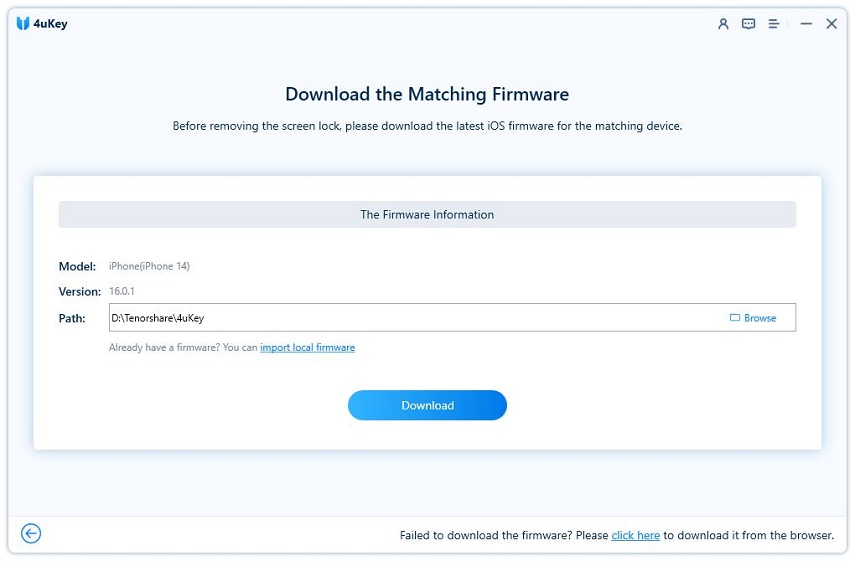Open the feedback chat bubble icon

click(748, 24)
